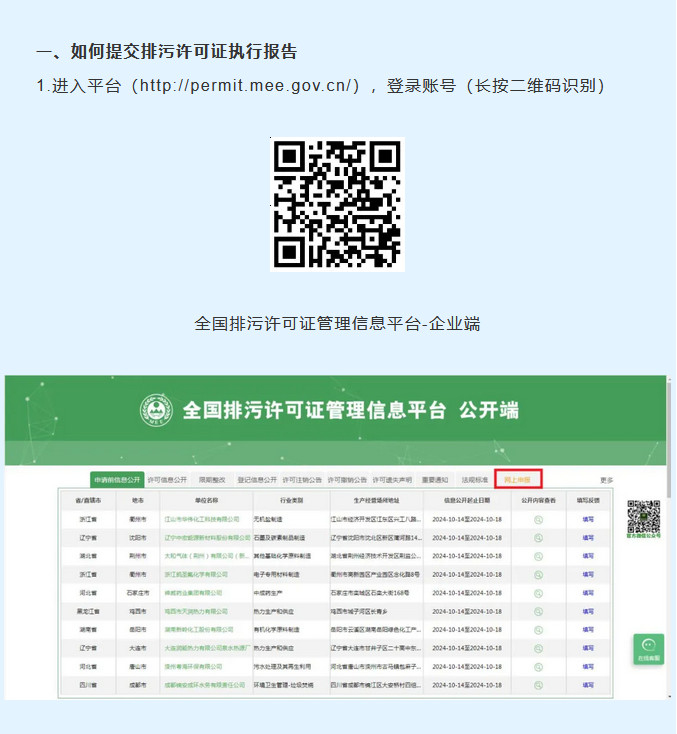Viewport: 677px width, 734px height.
Task: Click 填写 in the 成都市 row
Action: pos(588,685)
